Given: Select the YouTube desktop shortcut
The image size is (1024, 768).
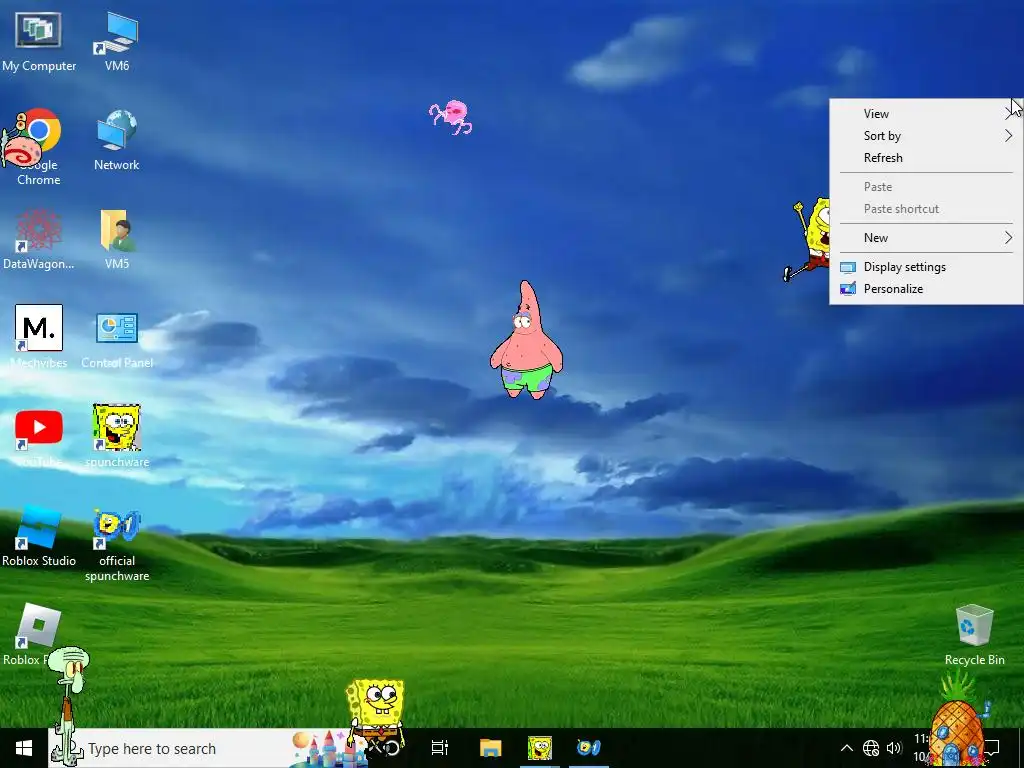Looking at the screenshot, I should point(39,438).
